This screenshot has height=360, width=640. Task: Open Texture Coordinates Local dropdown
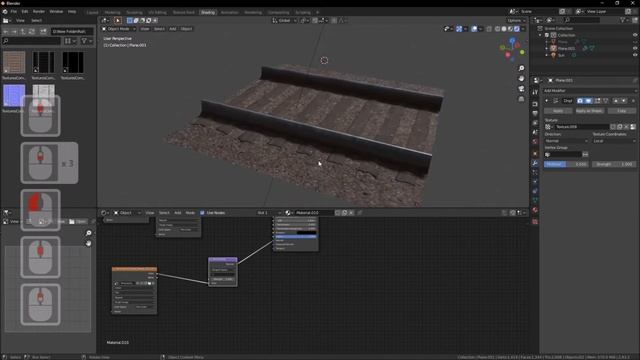point(614,141)
